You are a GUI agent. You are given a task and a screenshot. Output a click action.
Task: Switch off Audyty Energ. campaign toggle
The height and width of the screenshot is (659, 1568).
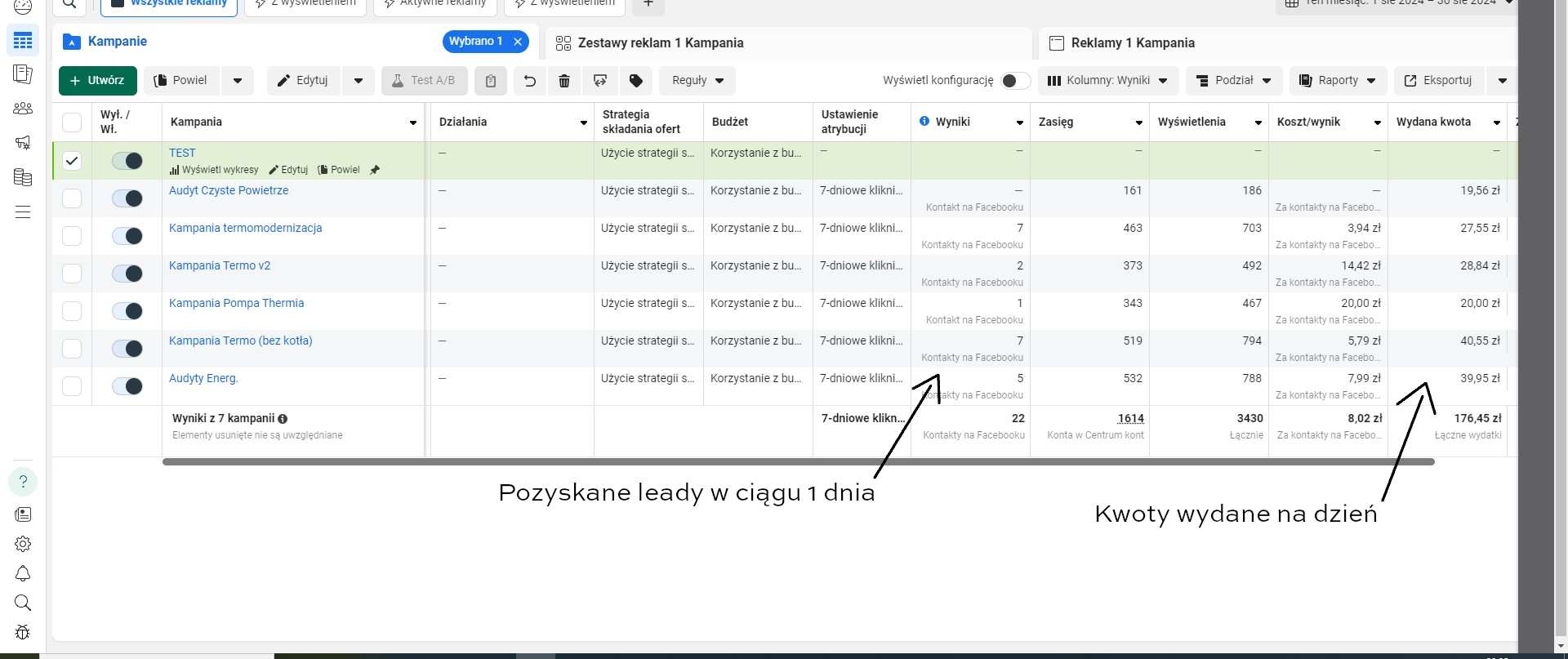(127, 386)
